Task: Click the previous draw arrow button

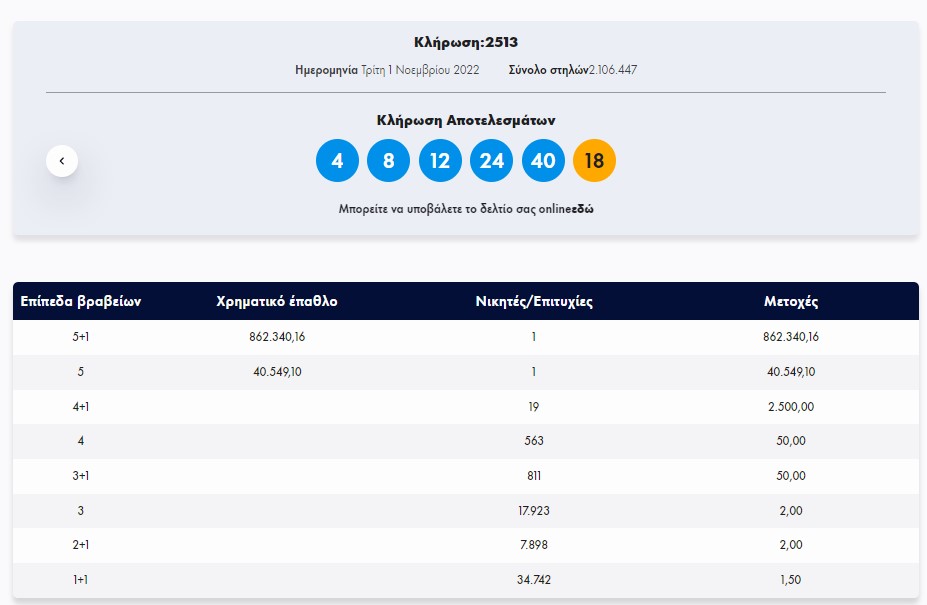Action: pos(62,160)
